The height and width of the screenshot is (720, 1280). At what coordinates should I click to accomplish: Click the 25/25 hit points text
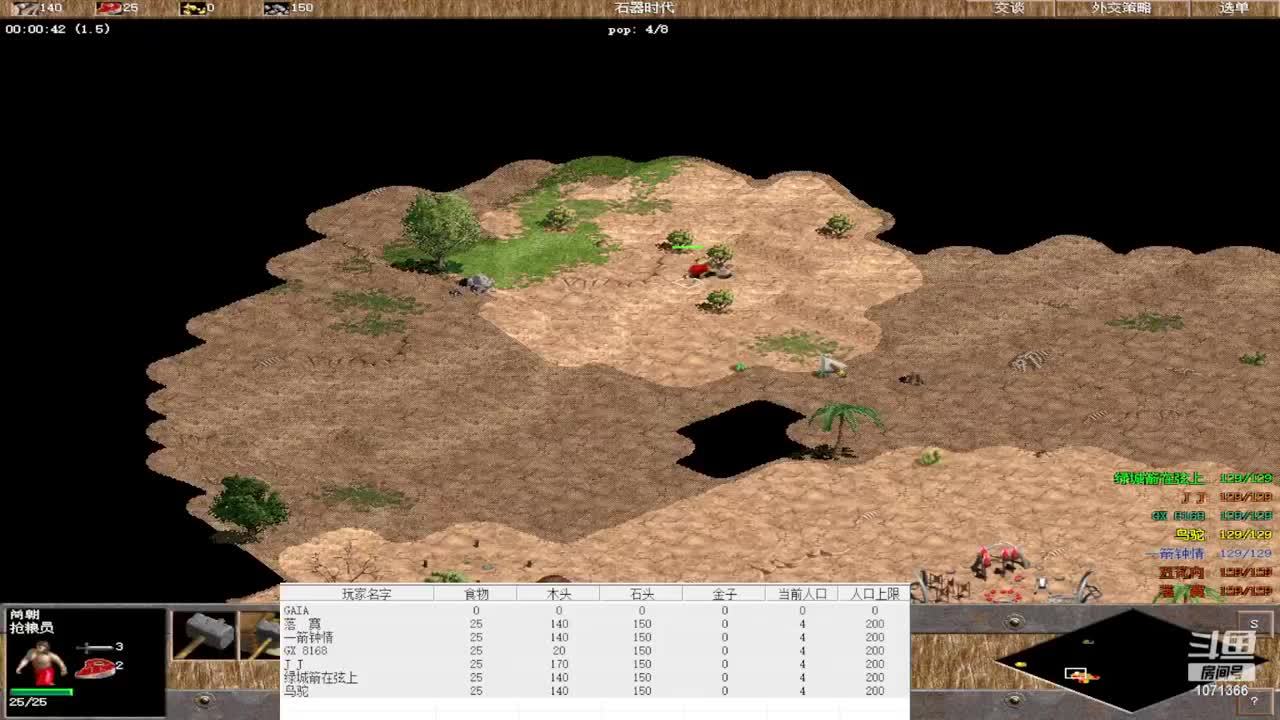coord(28,703)
